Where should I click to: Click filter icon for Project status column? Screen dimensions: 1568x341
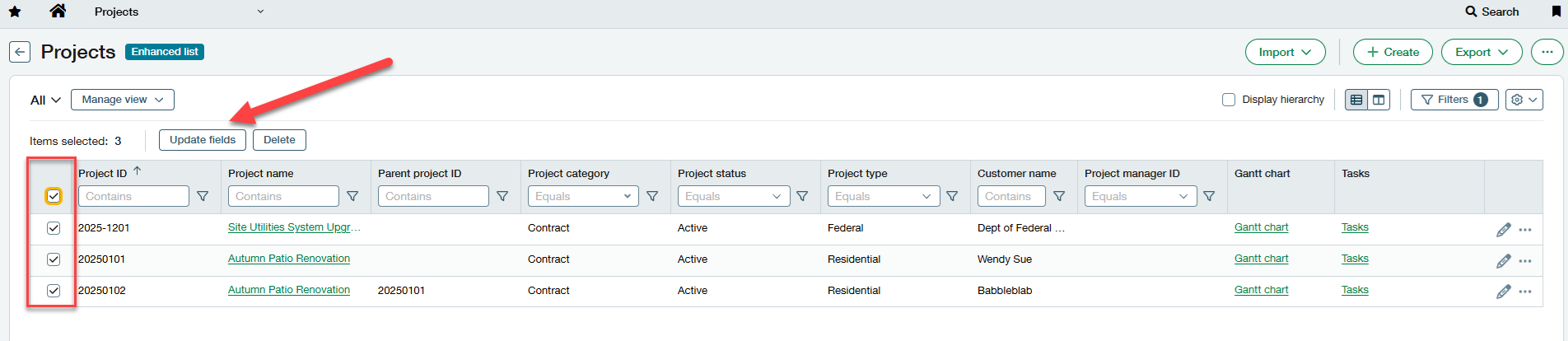pos(802,196)
